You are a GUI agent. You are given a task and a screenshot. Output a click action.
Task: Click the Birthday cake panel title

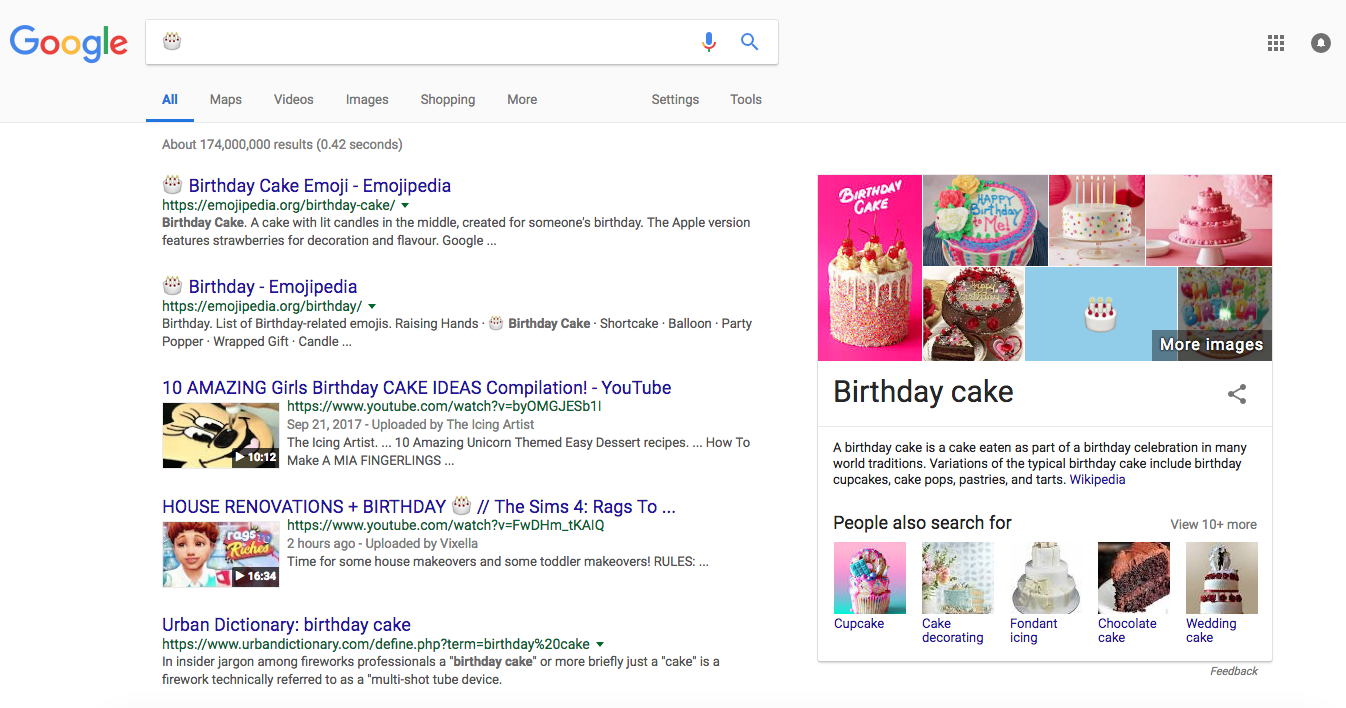(x=923, y=392)
